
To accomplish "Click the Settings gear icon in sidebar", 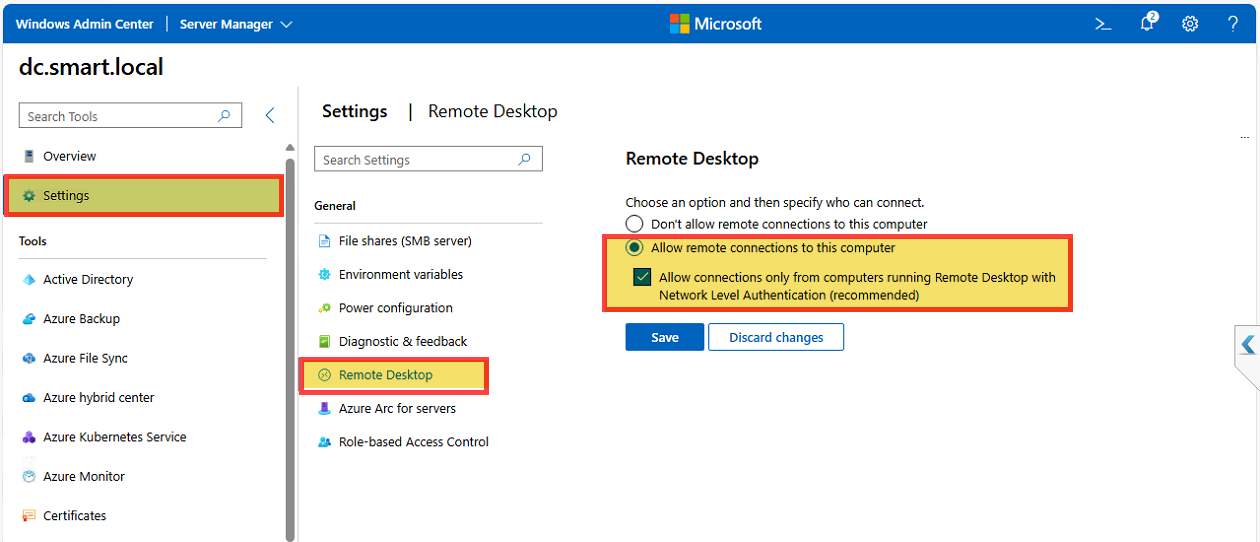I will [x=29, y=196].
